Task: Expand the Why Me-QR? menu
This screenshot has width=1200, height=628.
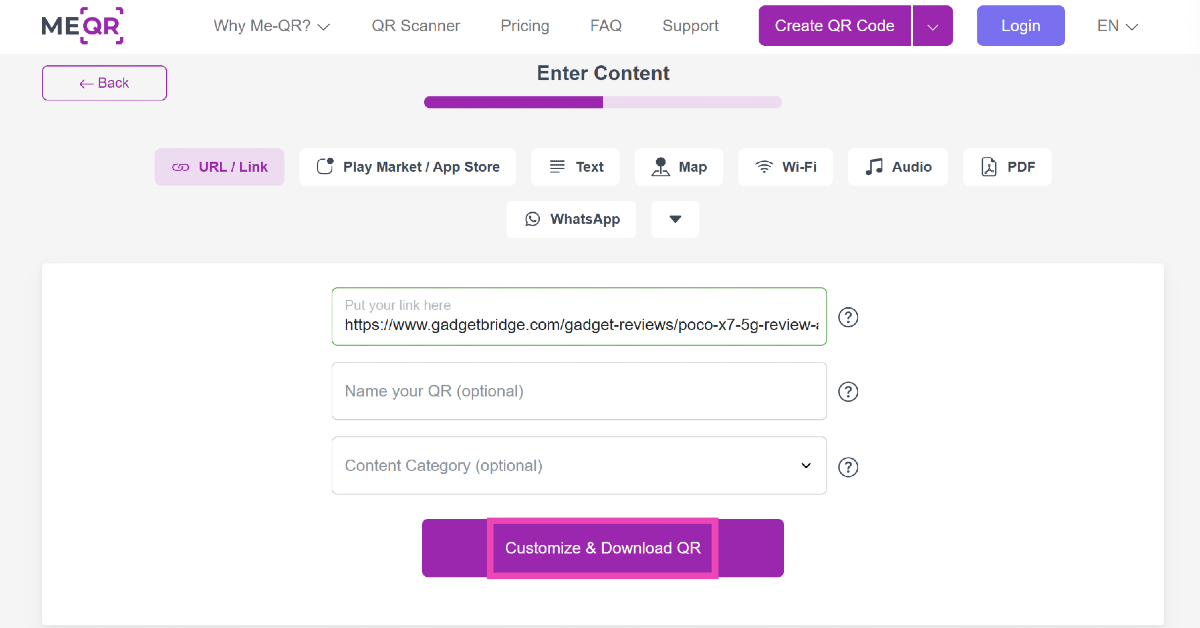Action: (271, 26)
